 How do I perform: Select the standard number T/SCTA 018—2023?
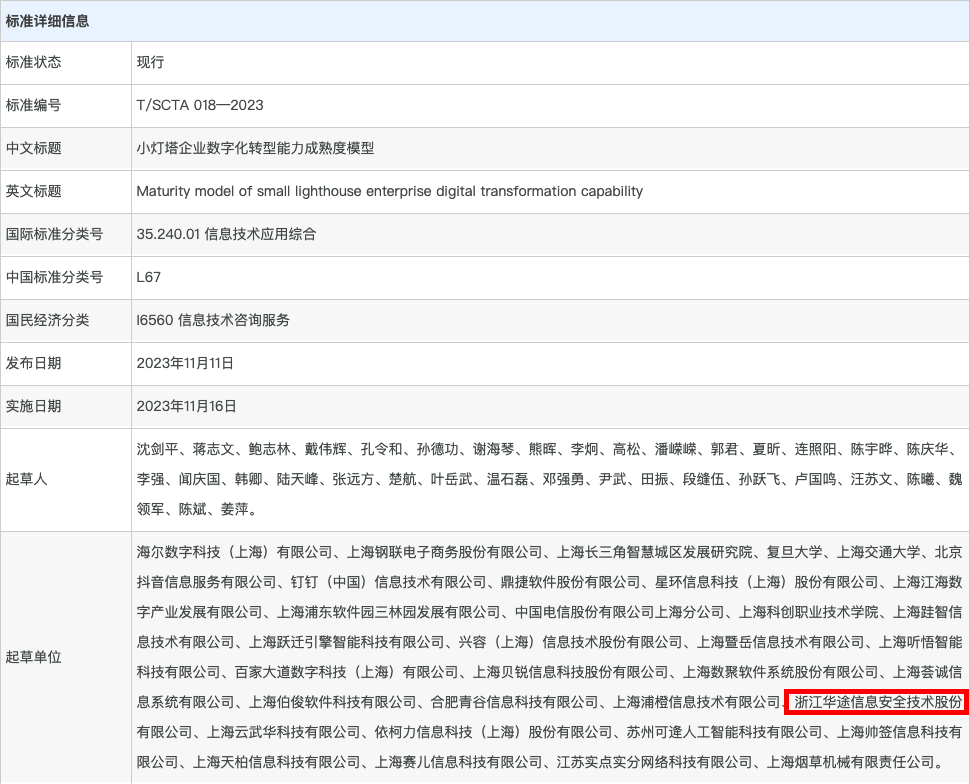[200, 105]
